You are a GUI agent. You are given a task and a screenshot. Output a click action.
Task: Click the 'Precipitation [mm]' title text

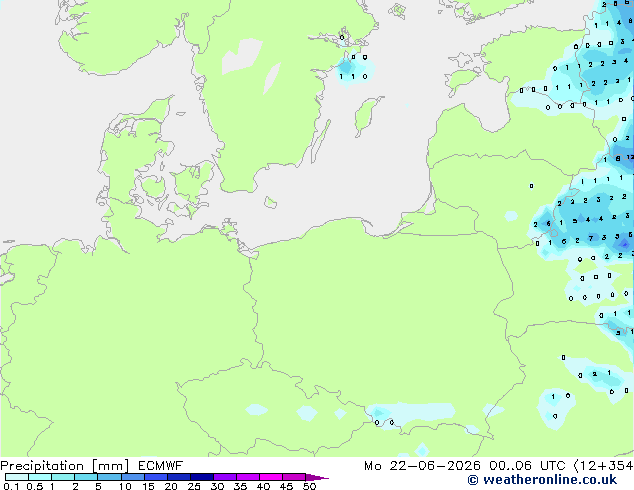64,466
